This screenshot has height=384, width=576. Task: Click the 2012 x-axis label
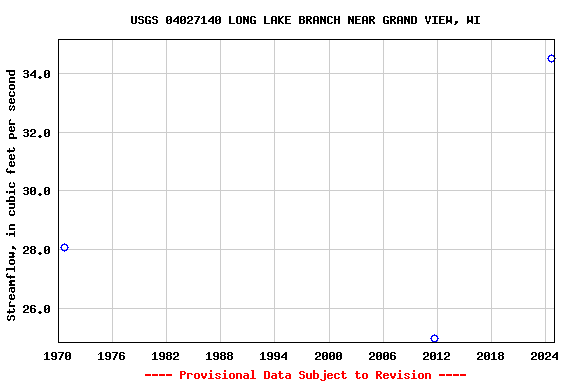pyautogui.click(x=436, y=356)
